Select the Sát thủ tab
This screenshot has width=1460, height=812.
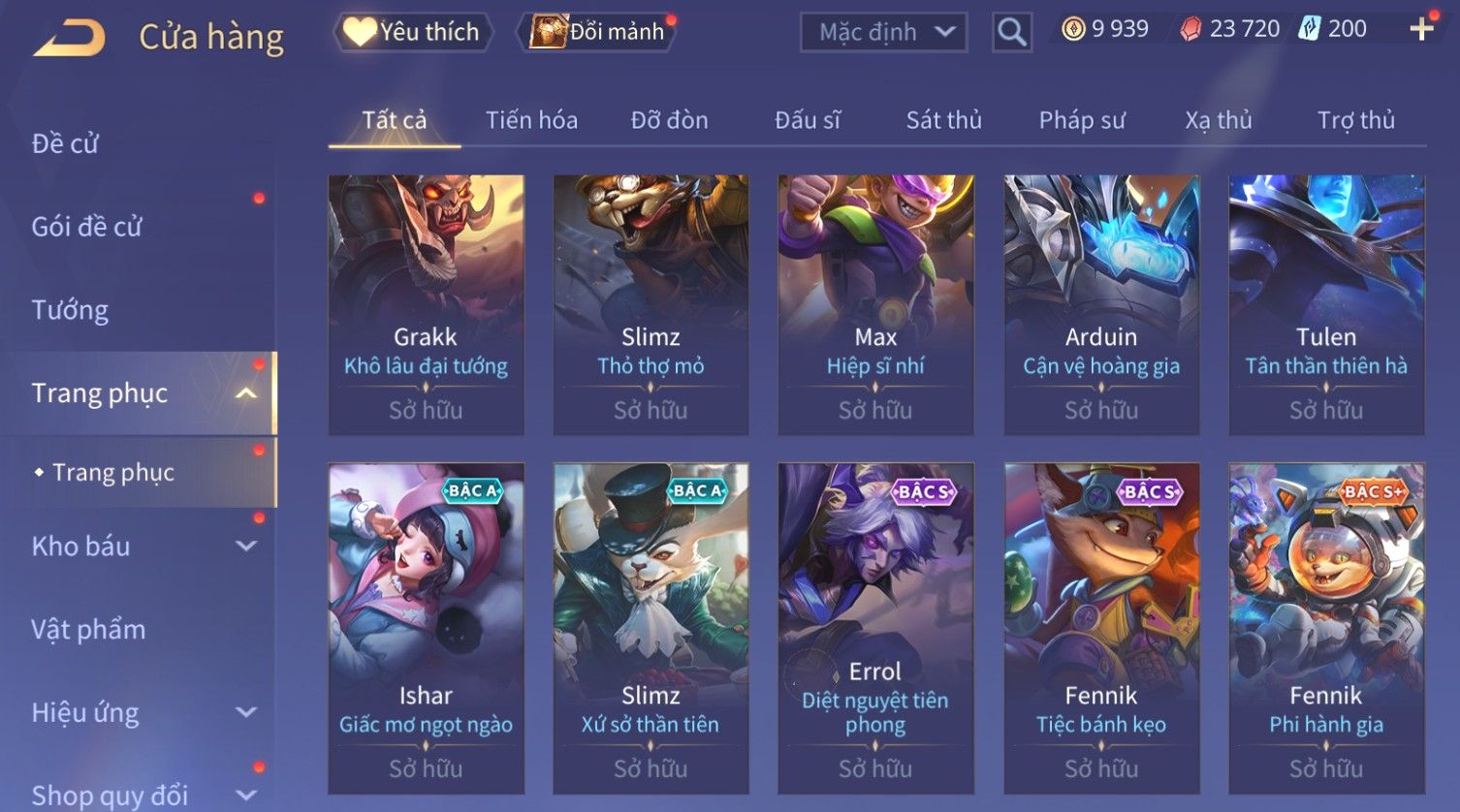click(x=943, y=120)
